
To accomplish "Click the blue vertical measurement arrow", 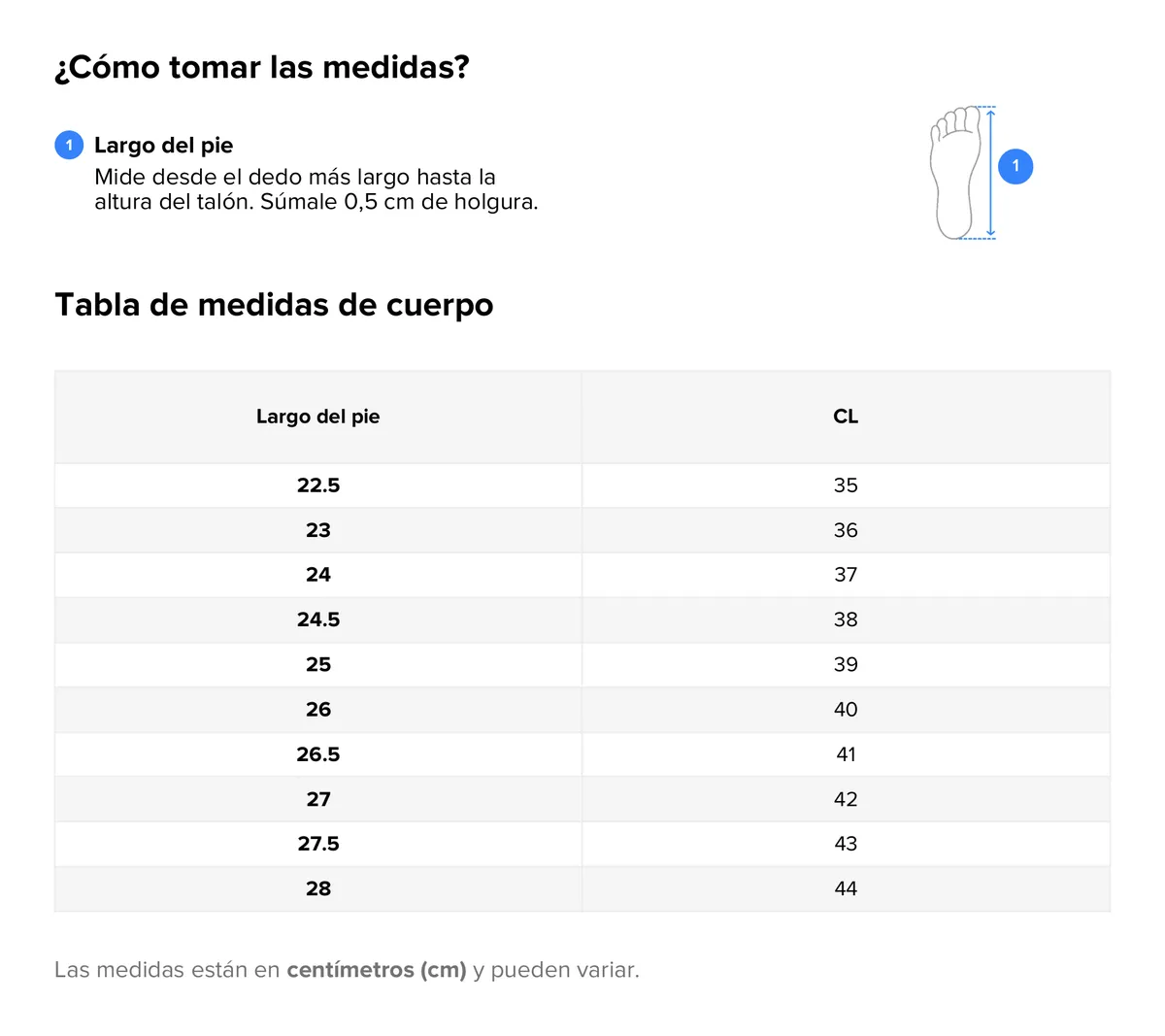I will [990, 173].
